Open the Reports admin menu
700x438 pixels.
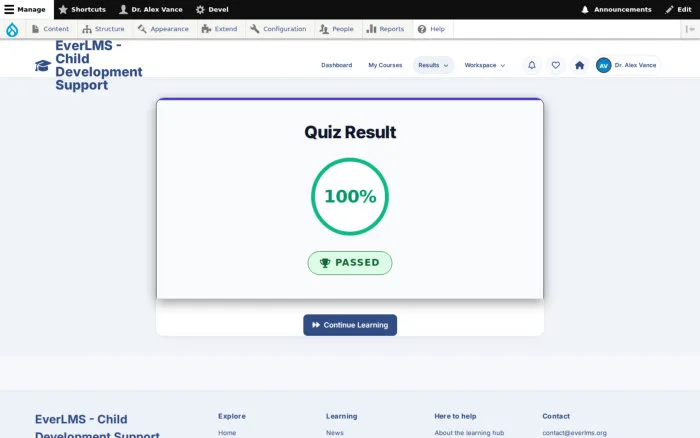click(x=385, y=29)
